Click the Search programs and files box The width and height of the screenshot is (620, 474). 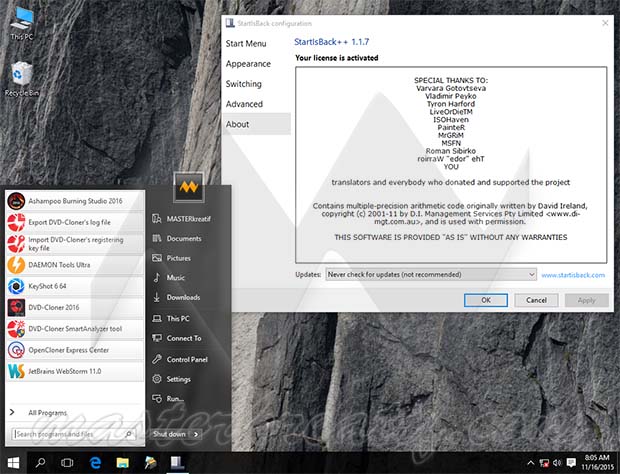click(74, 434)
